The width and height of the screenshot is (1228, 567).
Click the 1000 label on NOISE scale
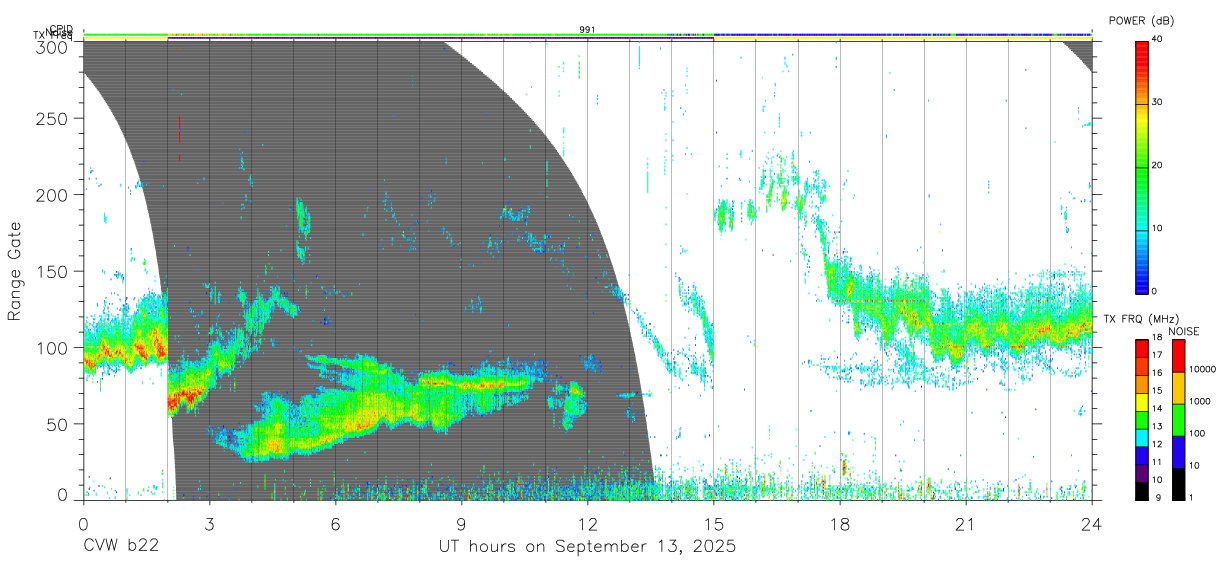tap(1200, 402)
